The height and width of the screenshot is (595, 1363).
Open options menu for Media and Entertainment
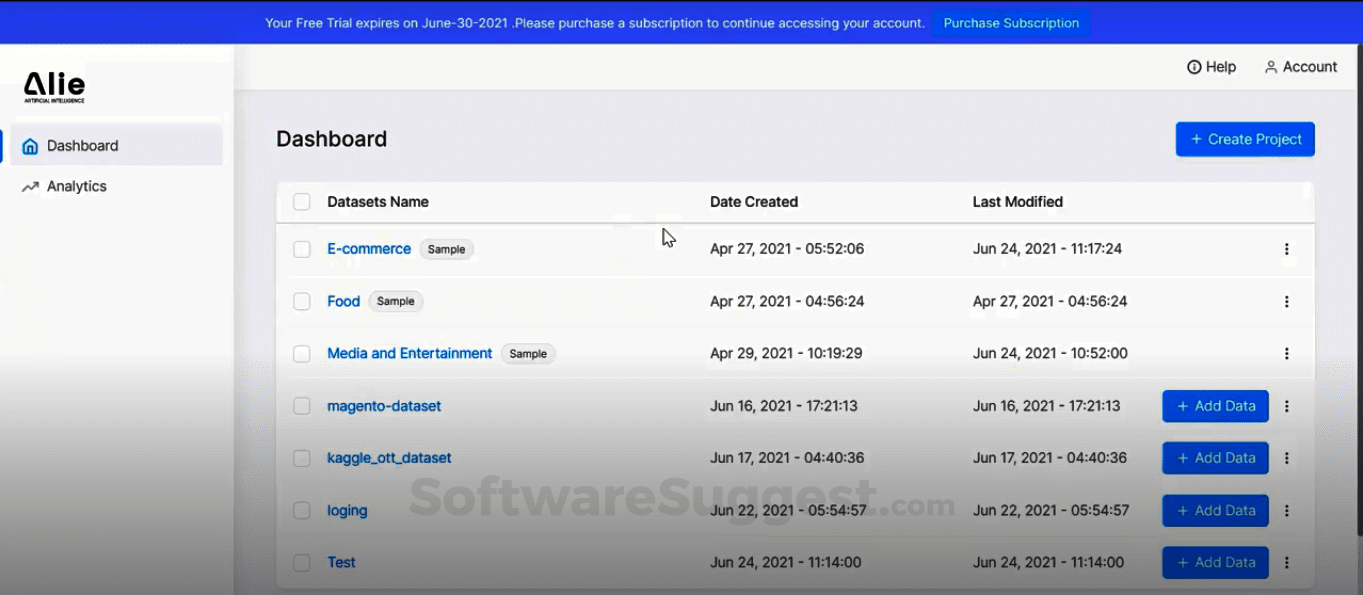(1286, 353)
